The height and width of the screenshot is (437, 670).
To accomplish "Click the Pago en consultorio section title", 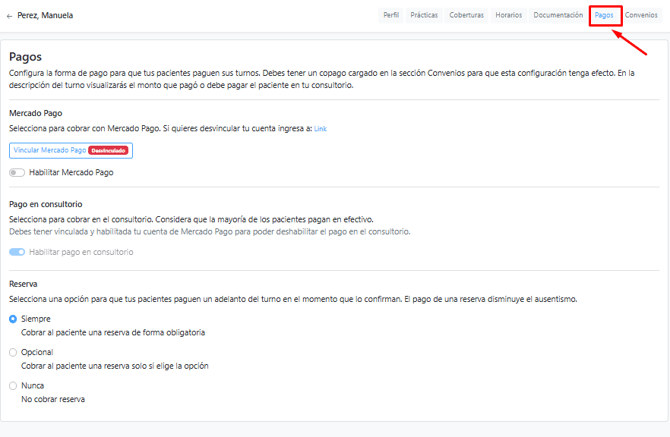I will tap(46, 204).
